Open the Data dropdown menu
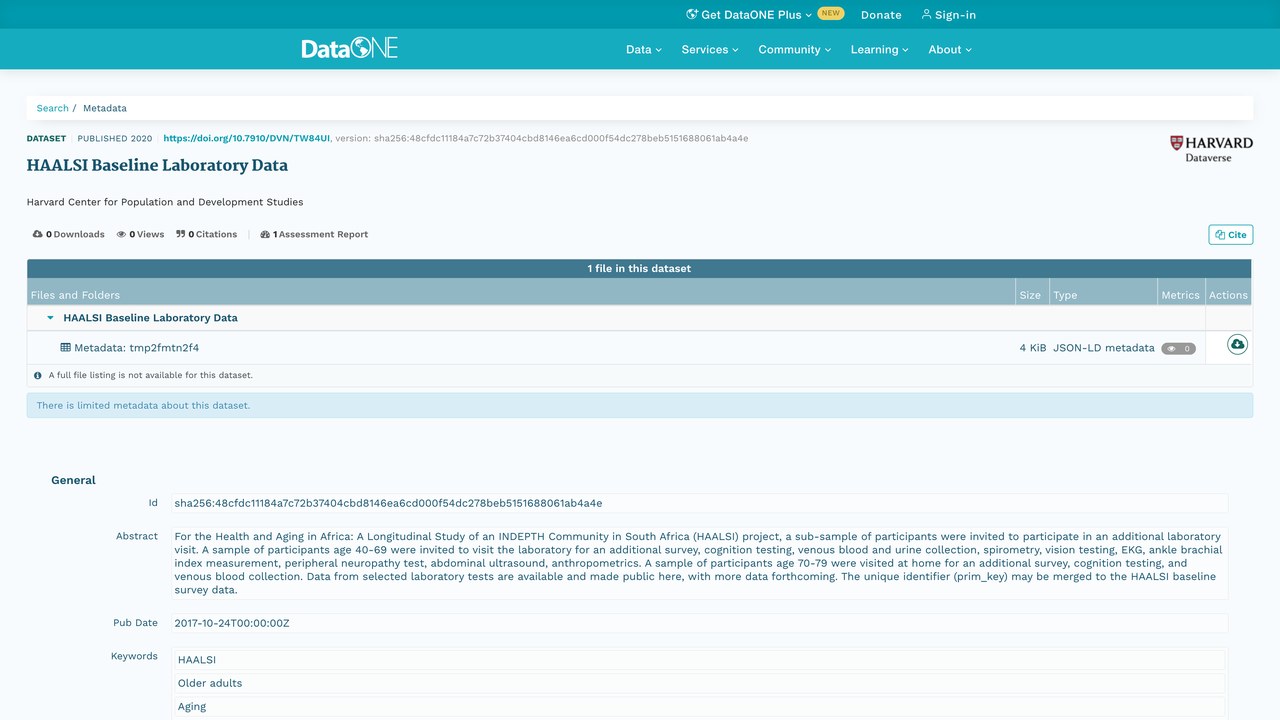Image resolution: width=1280 pixels, height=720 pixels. [x=644, y=49]
